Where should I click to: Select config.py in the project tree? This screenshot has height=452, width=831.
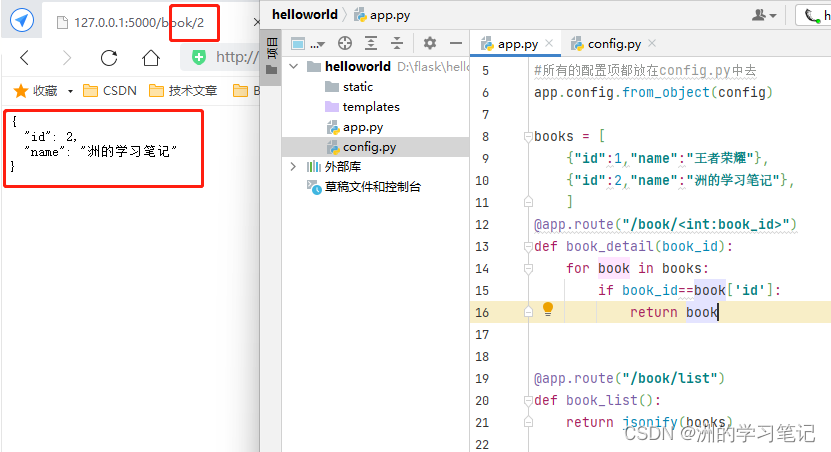pyautogui.click(x=369, y=147)
